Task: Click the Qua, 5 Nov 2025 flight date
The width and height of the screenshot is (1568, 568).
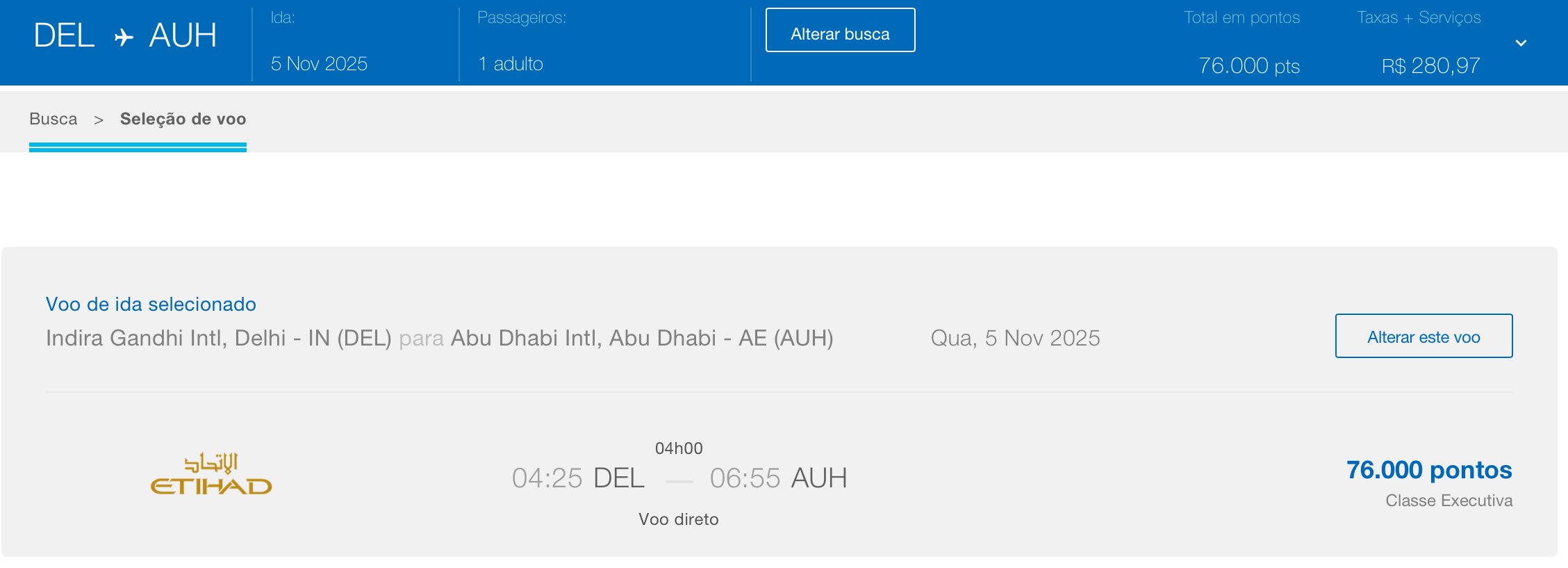Action: (1015, 338)
